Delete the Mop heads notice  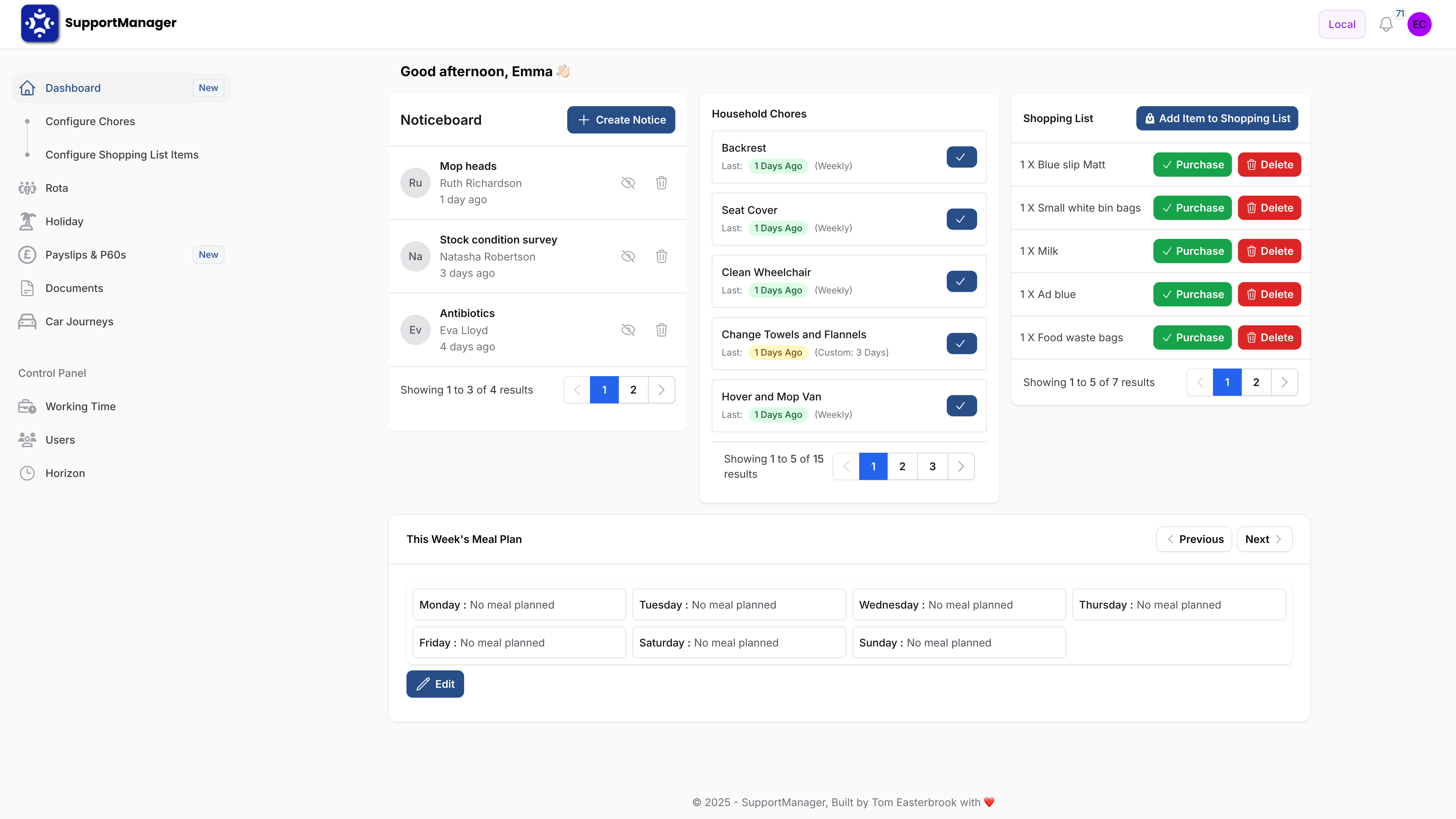pyautogui.click(x=661, y=183)
